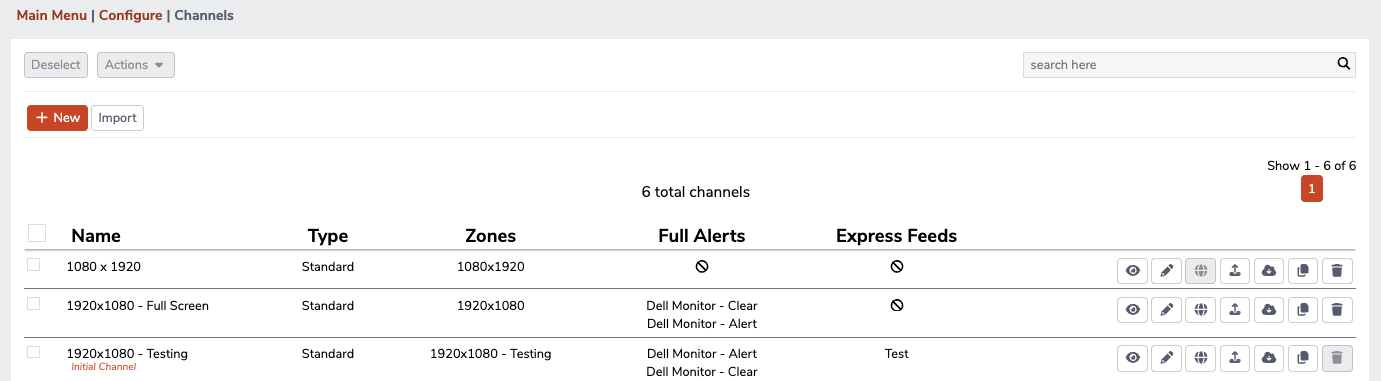Edit the 1920x1080 - Testing channel (pencil icon)

tap(1166, 357)
